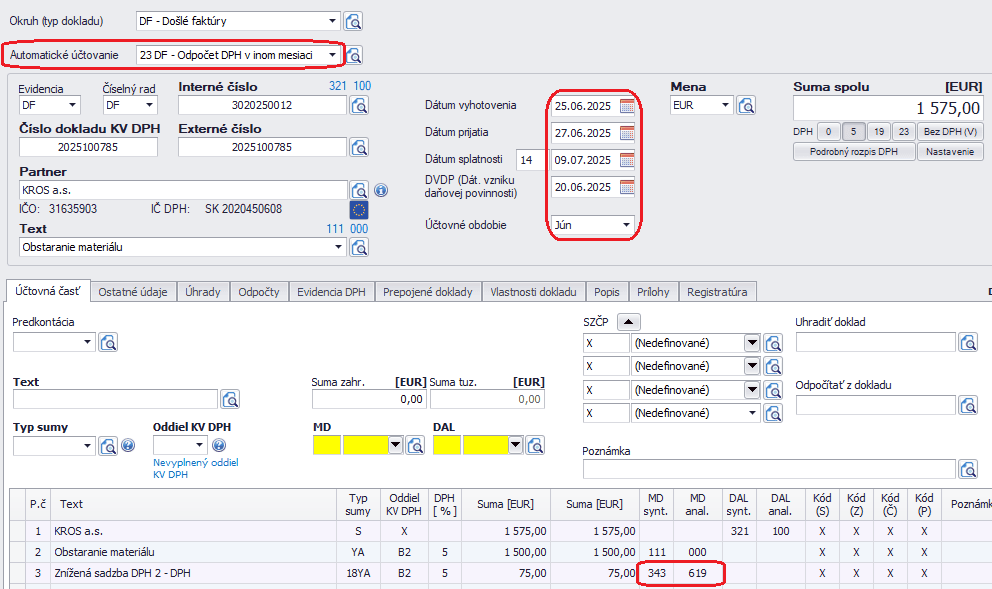Open lookup icon next to Mena currency
This screenshot has width=992, height=589.
[x=746, y=105]
